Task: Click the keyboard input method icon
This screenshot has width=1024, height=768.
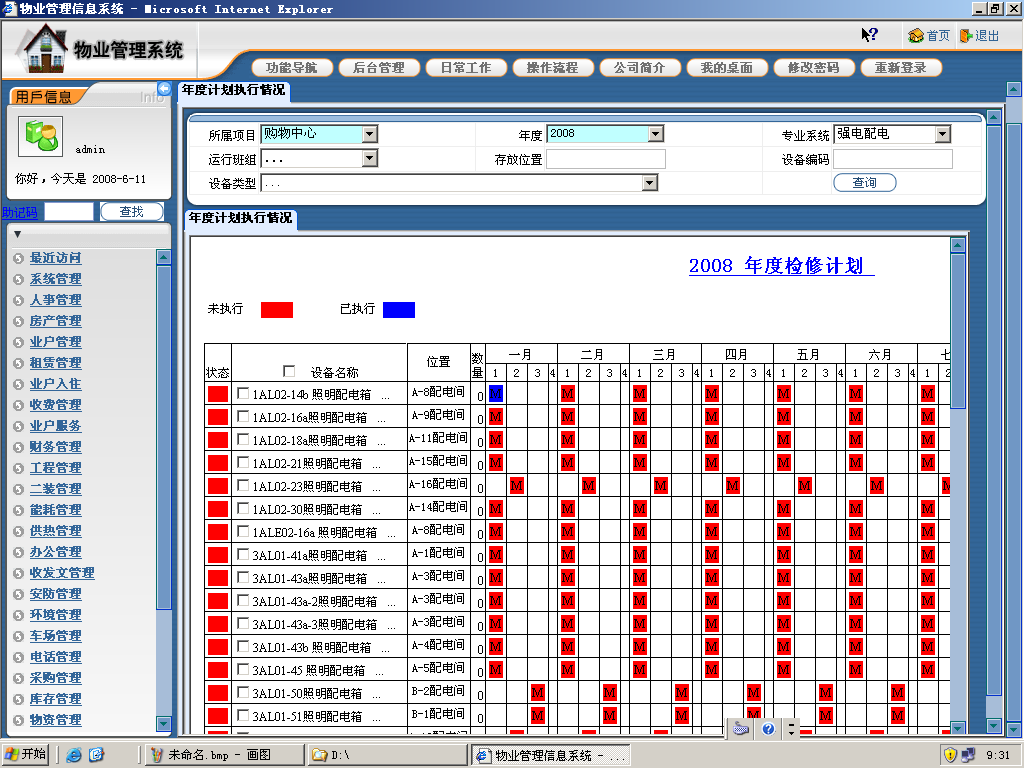Action: tap(741, 729)
